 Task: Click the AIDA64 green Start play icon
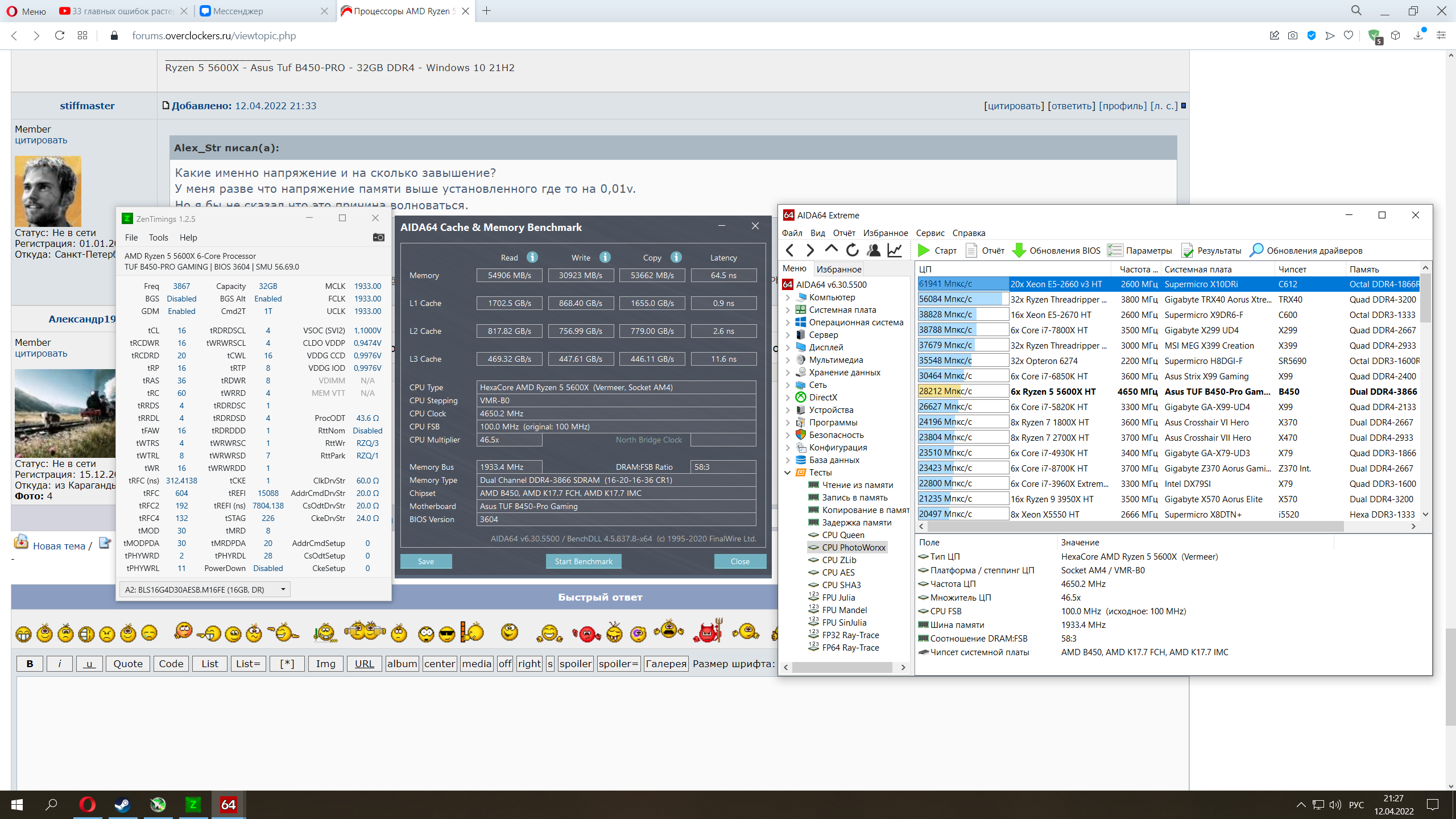(924, 250)
